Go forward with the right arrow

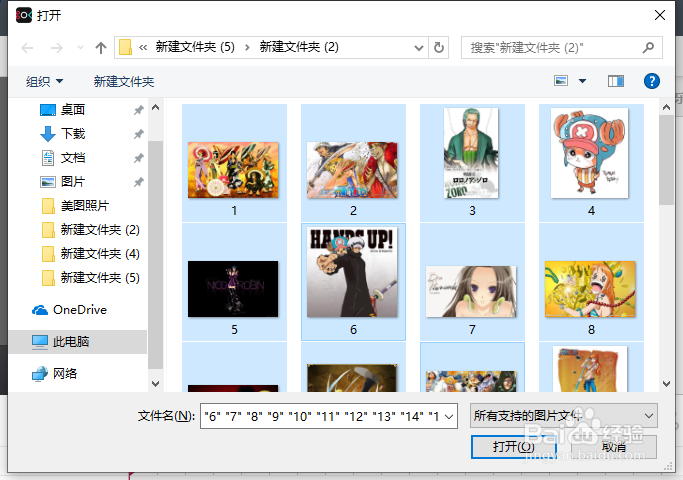tap(57, 47)
